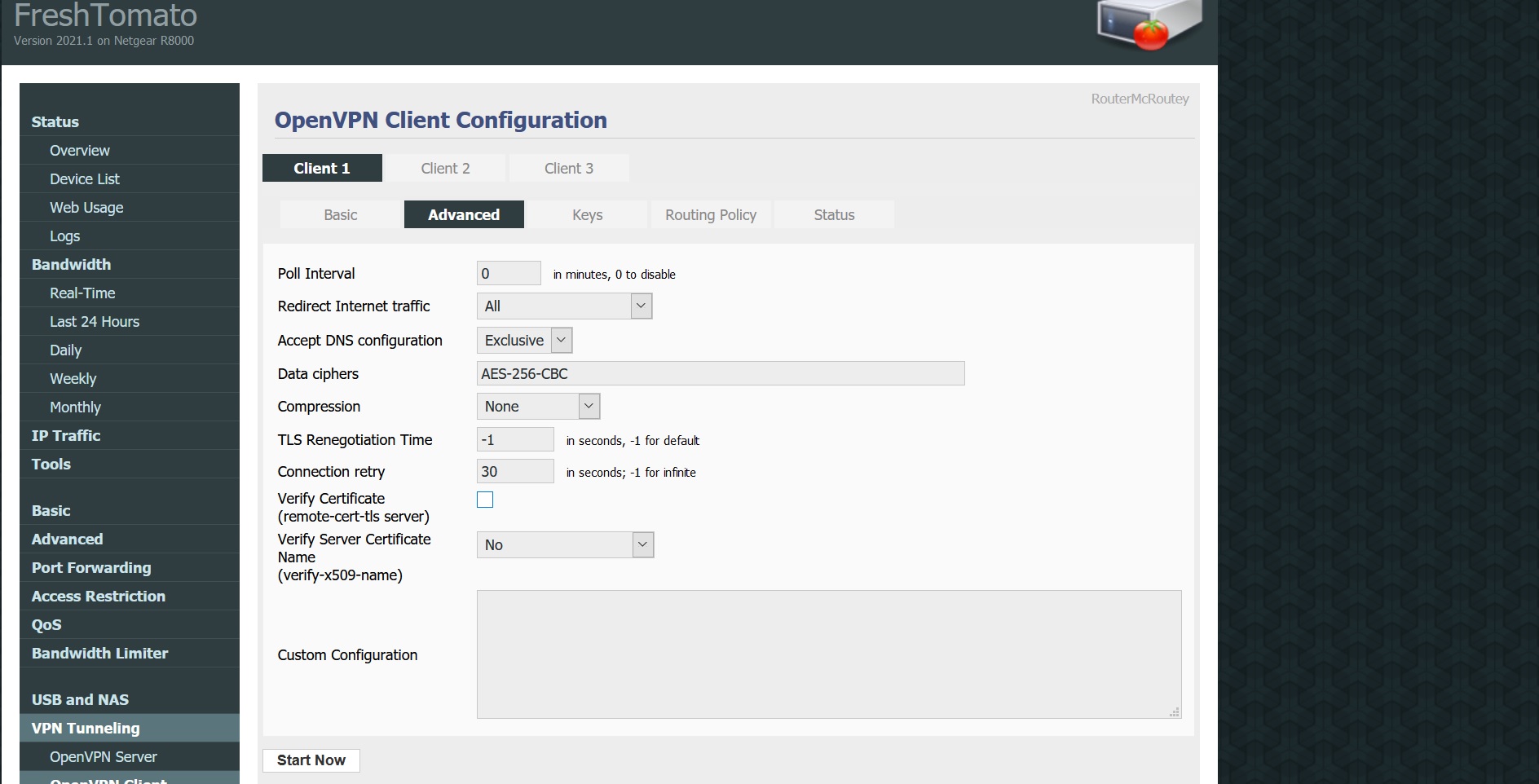Click the Connection retry field
The width and height of the screenshot is (1539, 784).
[x=515, y=471]
